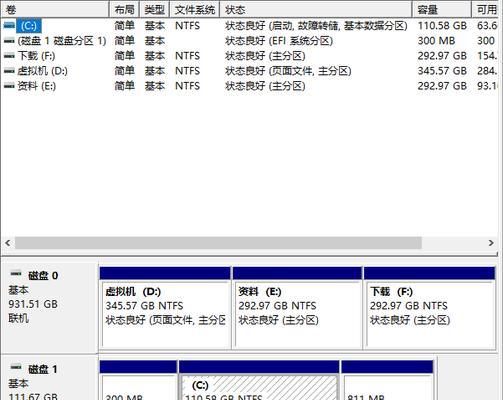
Task: Sort by 容量 column header
Action: point(442,9)
